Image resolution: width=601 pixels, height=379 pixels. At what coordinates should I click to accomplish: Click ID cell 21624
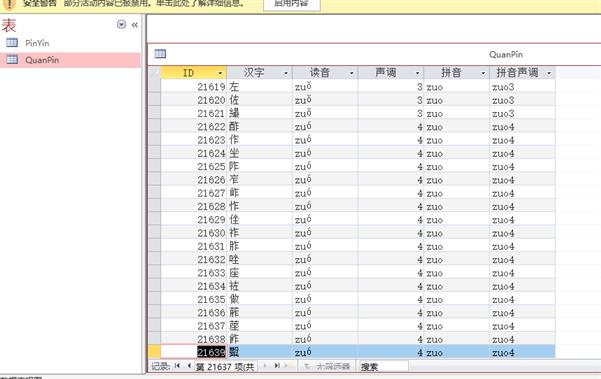coord(194,153)
